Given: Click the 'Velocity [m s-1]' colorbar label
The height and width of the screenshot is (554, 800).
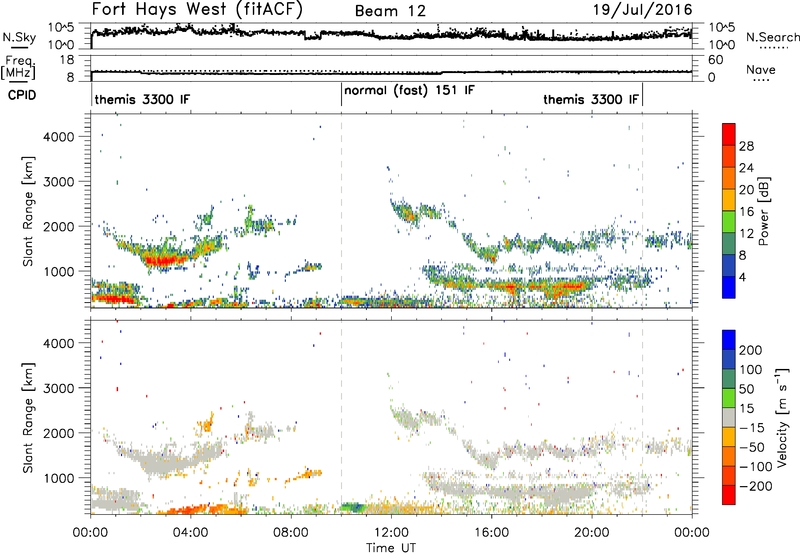Looking at the screenshot, I should pos(783,417).
